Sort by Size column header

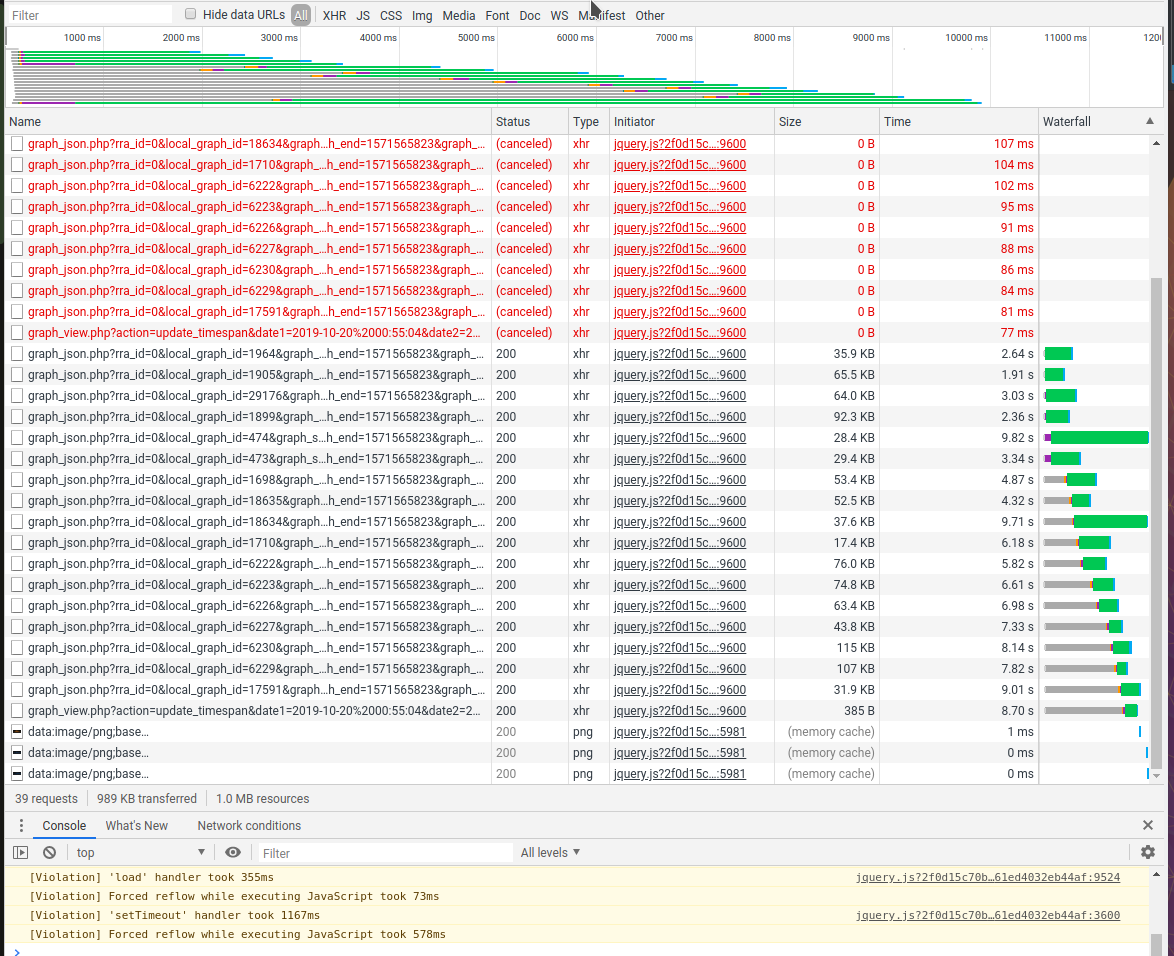tap(827, 121)
